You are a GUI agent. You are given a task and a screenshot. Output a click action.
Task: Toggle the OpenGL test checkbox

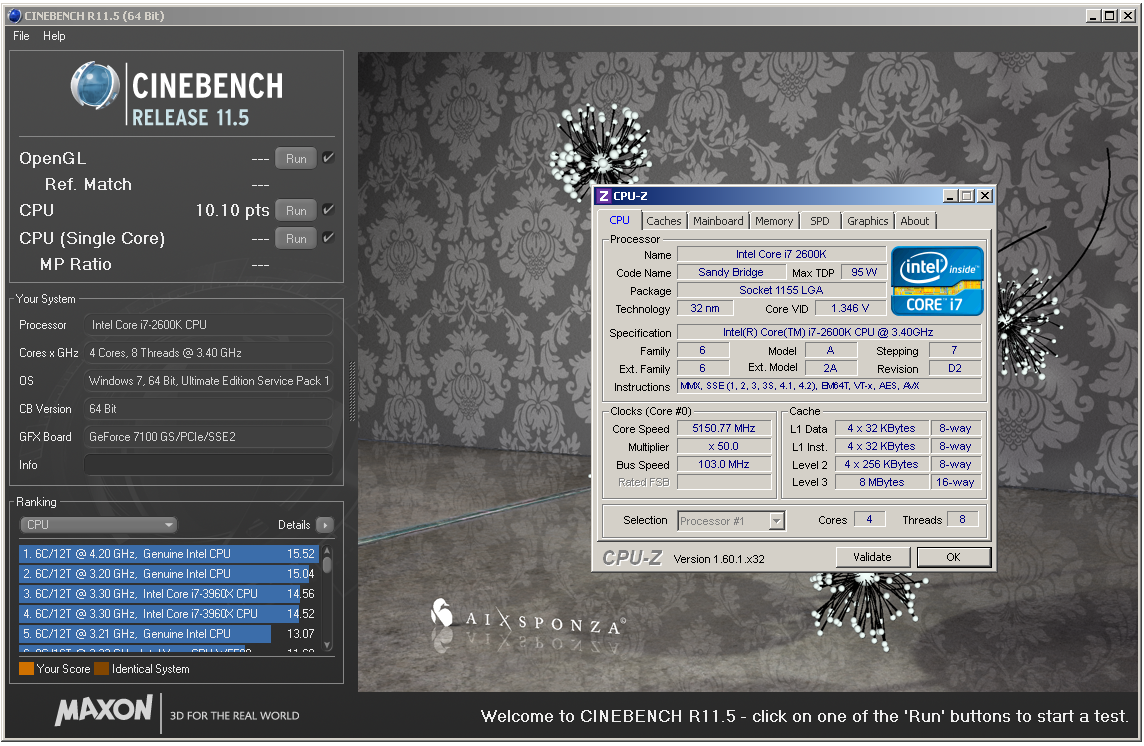point(328,158)
